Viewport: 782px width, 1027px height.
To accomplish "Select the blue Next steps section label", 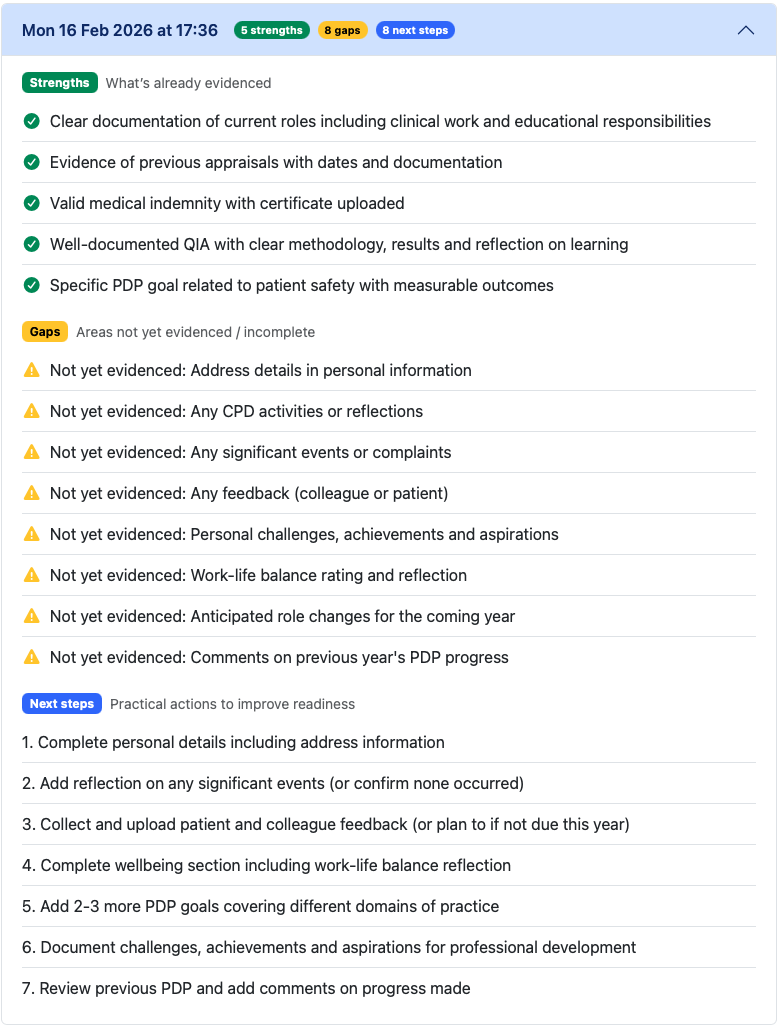I will point(62,703).
